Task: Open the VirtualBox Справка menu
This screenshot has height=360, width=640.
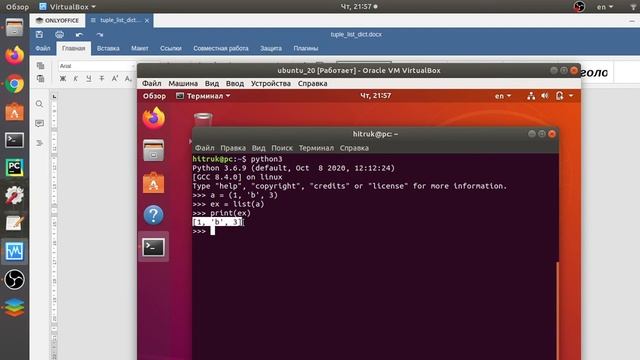Action: (312, 83)
